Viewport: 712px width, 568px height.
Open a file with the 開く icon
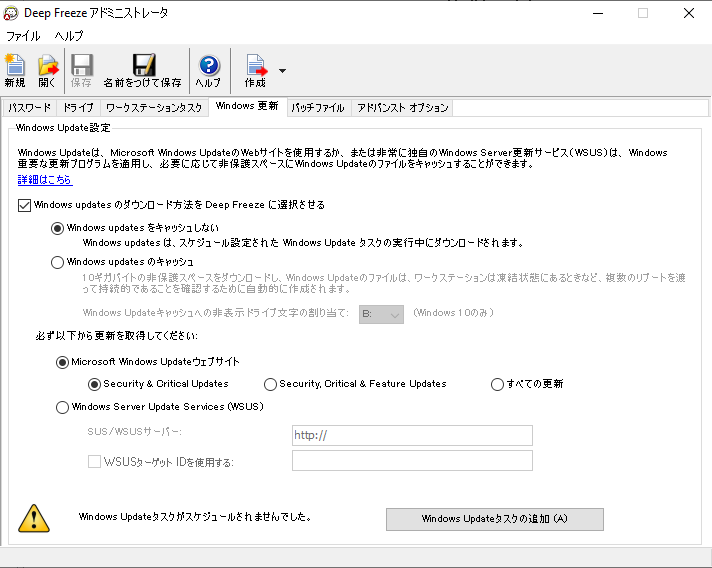click(48, 70)
